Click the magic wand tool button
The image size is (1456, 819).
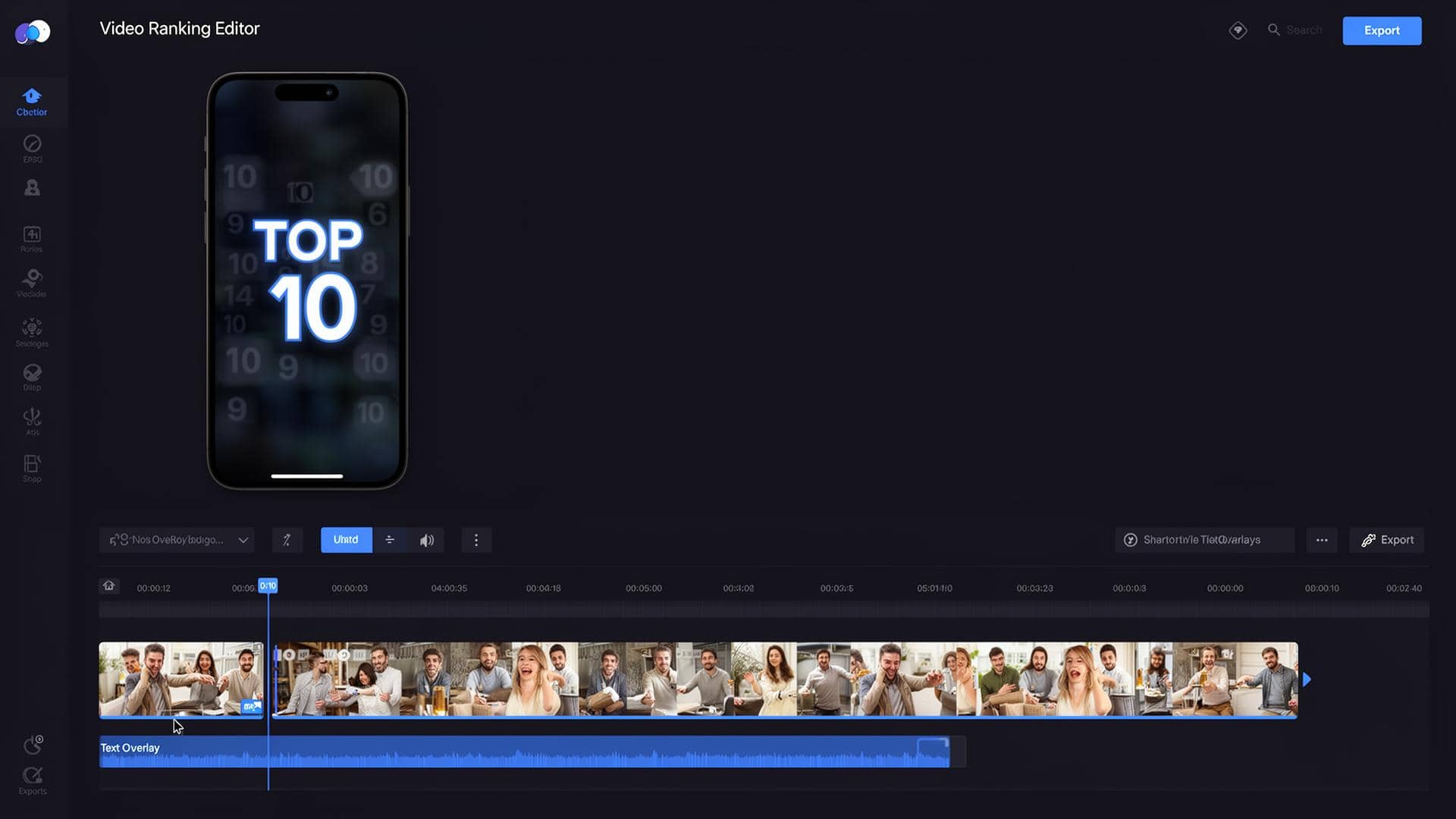[287, 540]
